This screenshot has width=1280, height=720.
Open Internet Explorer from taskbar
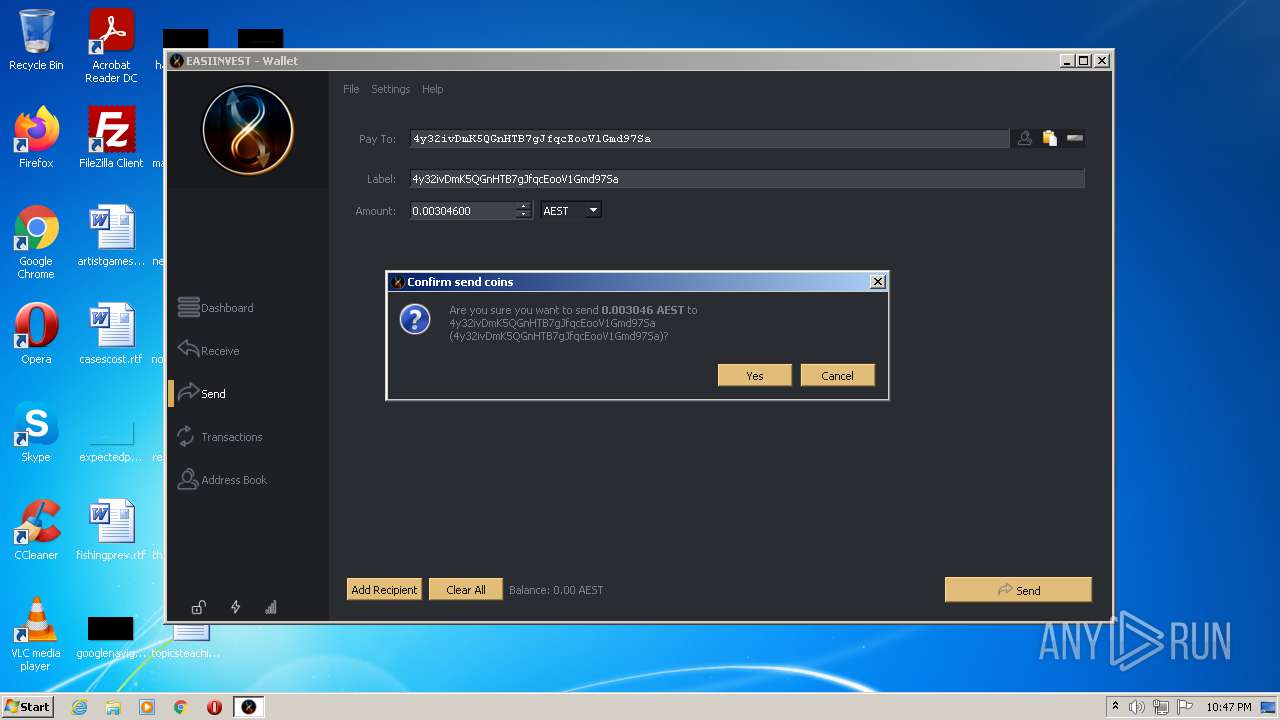point(79,707)
